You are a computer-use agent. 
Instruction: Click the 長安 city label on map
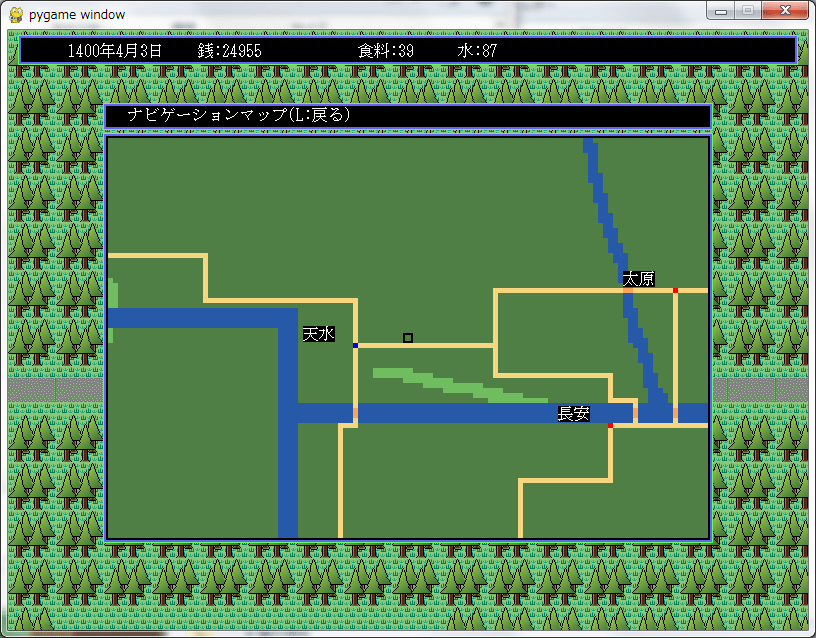[573, 414]
